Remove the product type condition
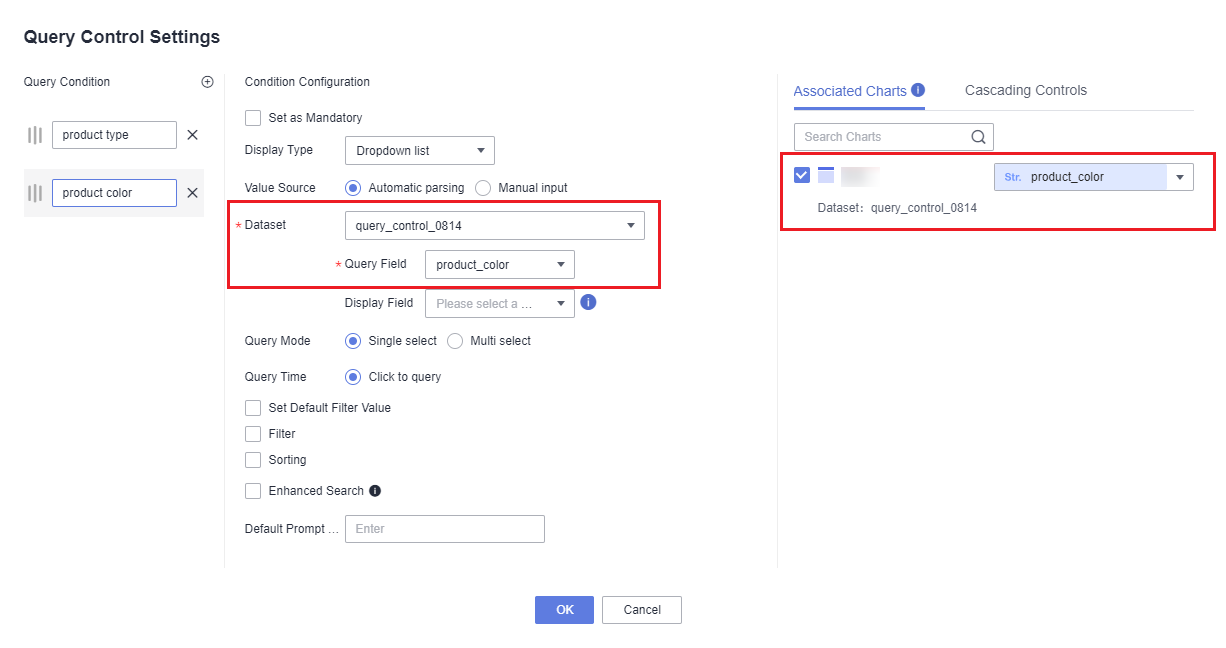The height and width of the screenshot is (648, 1226). click(x=192, y=135)
